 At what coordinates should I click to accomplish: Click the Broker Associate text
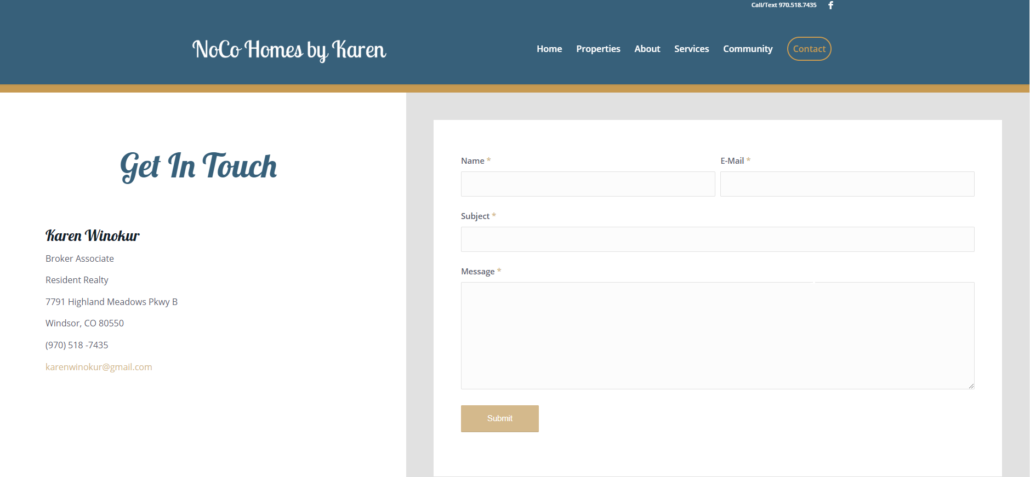click(79, 259)
